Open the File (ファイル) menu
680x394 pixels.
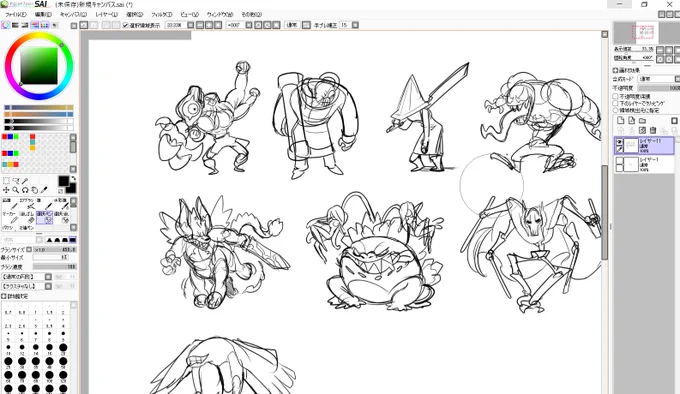click(15, 14)
